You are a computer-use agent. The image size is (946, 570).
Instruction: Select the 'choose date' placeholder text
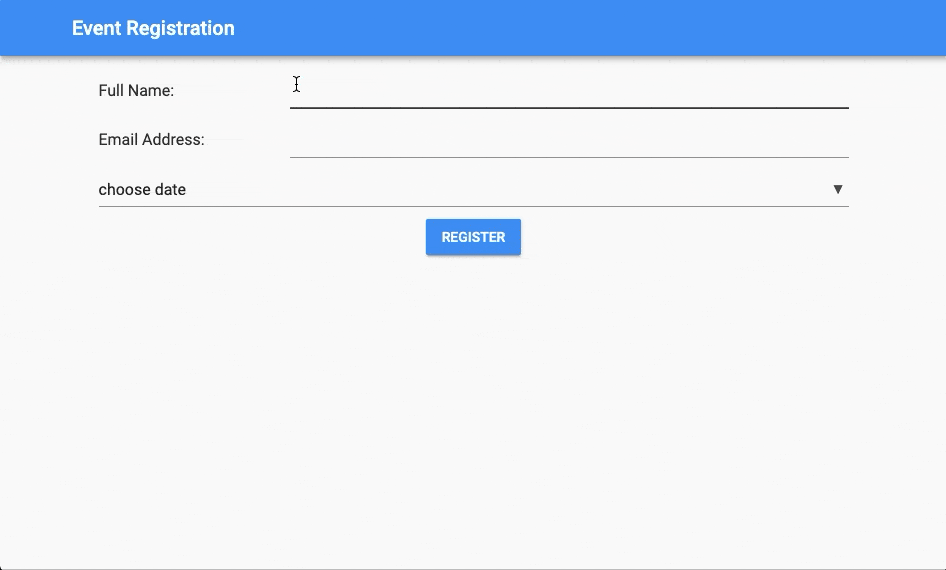coord(142,190)
